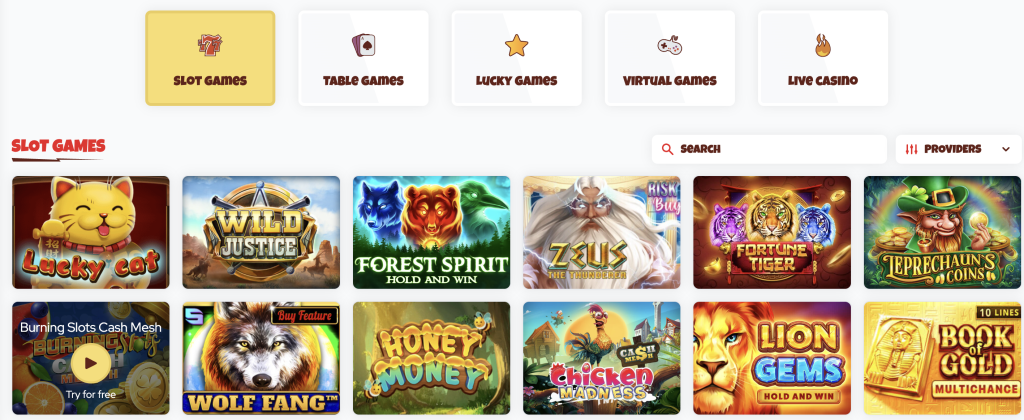Select Book of Gold Multichance game
This screenshot has height=420, width=1024.
(x=942, y=358)
